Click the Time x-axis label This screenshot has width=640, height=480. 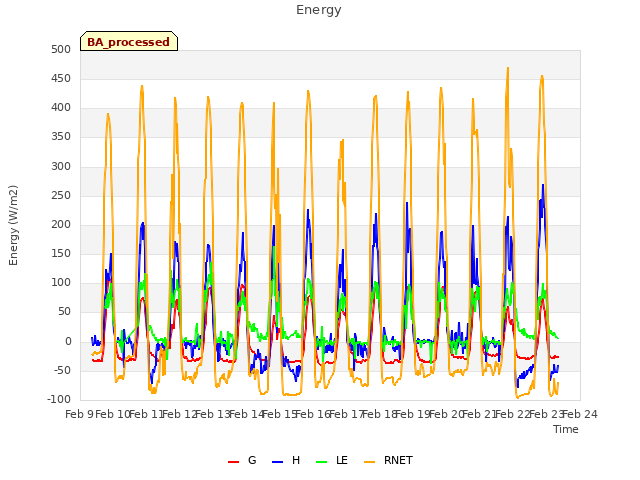coord(566,429)
